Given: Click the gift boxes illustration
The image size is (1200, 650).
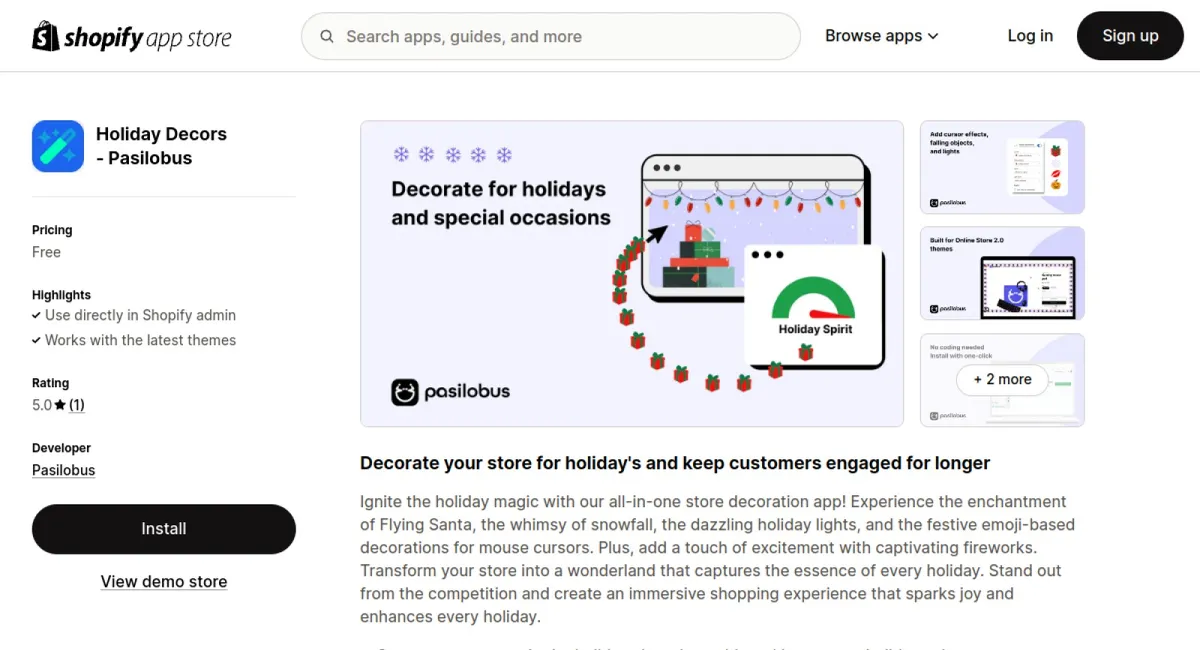Looking at the screenshot, I should pos(700,257).
